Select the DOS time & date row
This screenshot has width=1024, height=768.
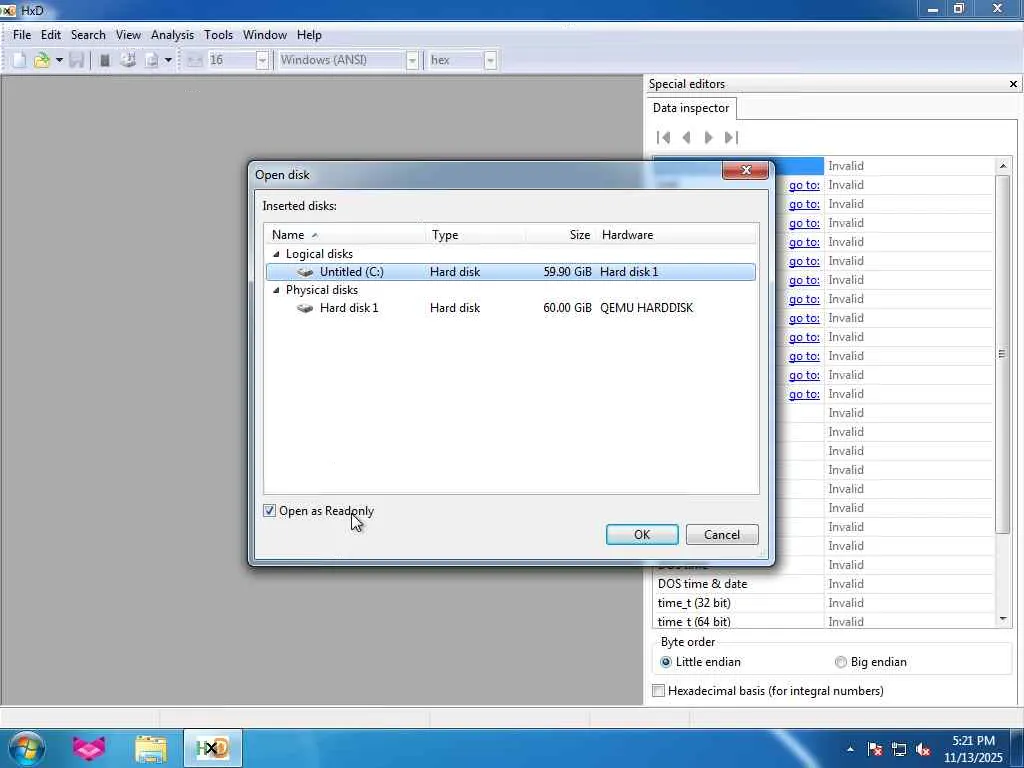[824, 584]
